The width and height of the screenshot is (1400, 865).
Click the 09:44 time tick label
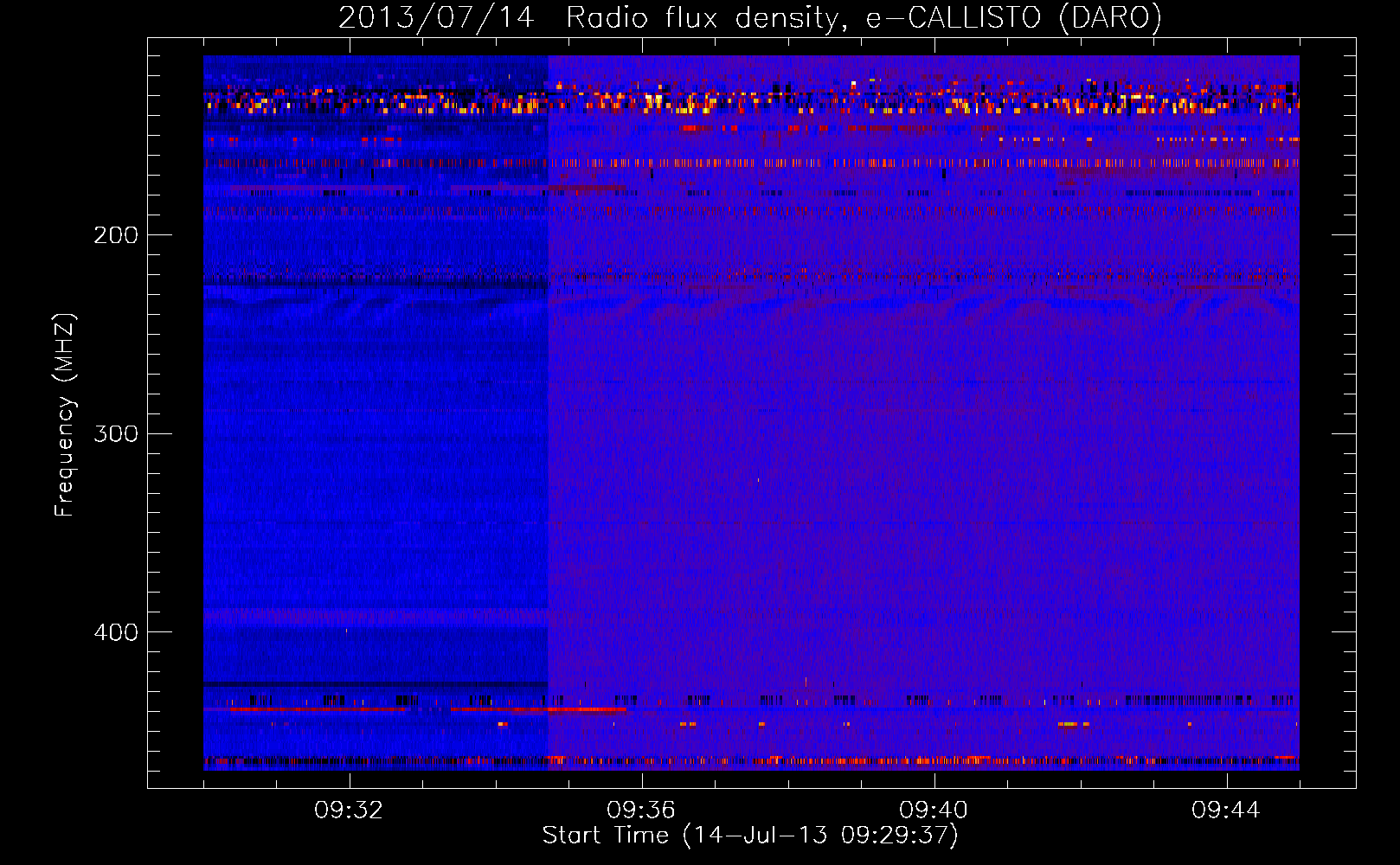click(x=1226, y=811)
